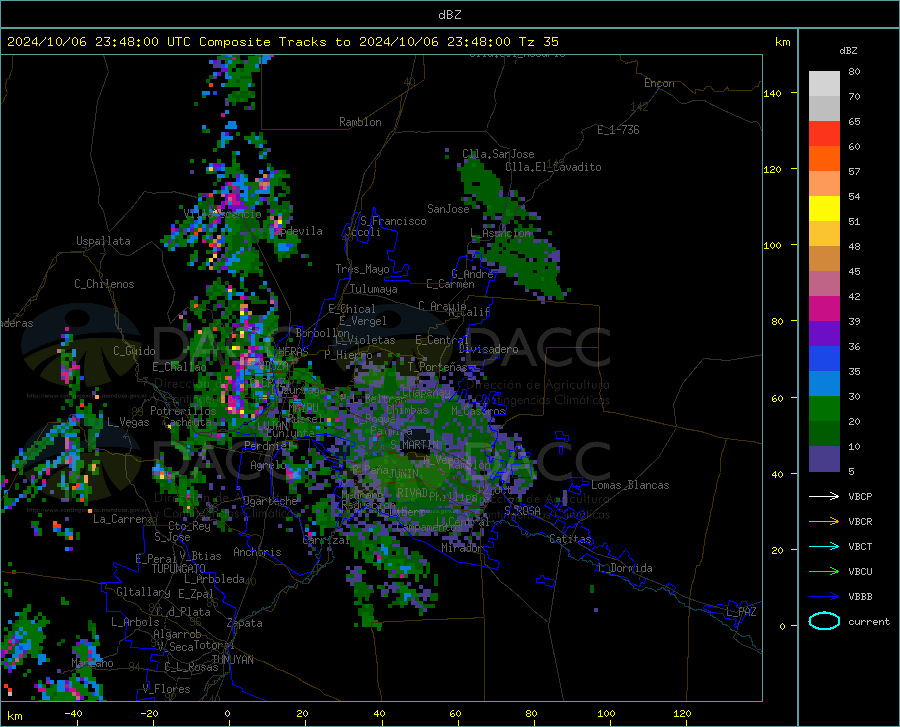Click the 'Anchoris' map label
Viewport: 900px width, 727px height.
click(x=257, y=553)
